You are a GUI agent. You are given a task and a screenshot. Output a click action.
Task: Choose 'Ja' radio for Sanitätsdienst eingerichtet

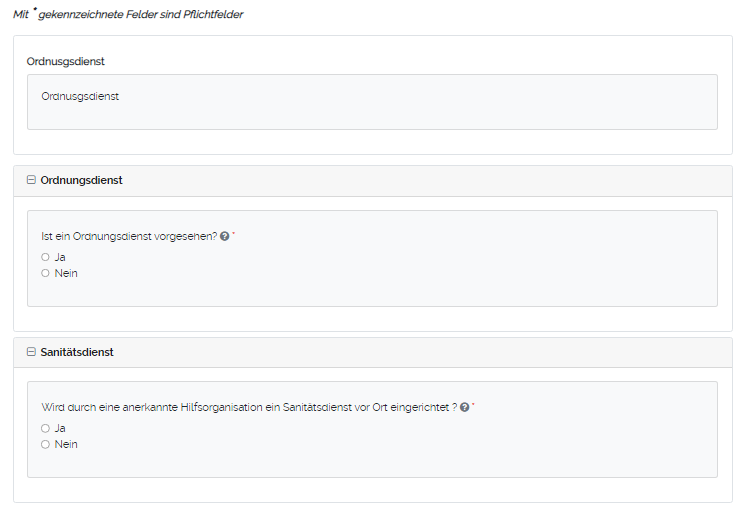[45, 428]
